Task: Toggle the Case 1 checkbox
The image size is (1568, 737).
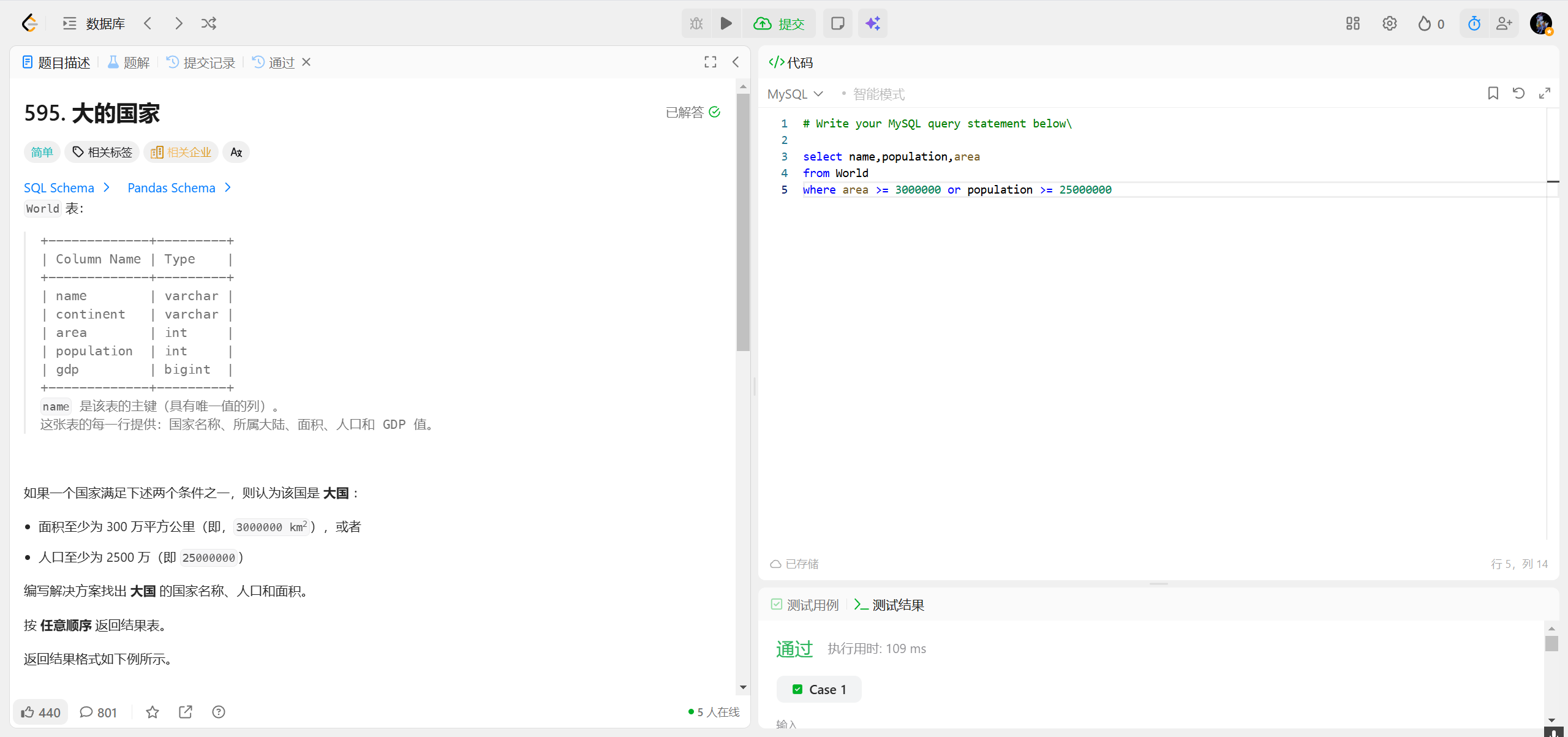Action: click(x=797, y=689)
